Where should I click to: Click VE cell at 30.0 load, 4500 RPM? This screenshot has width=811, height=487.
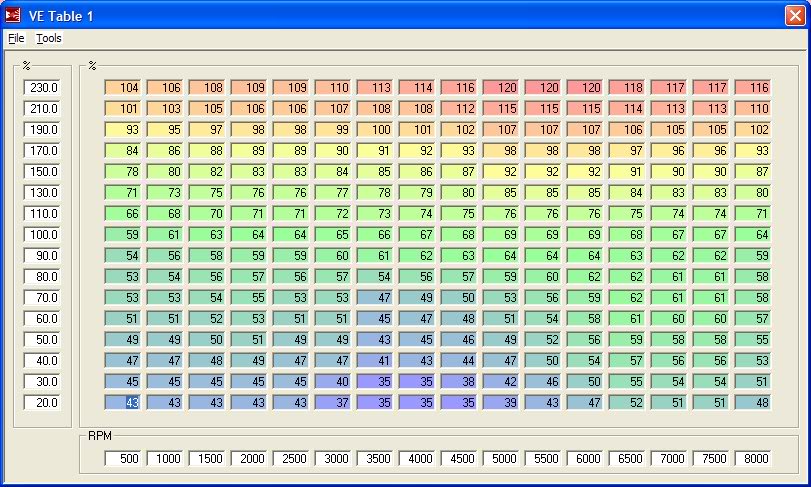460,381
